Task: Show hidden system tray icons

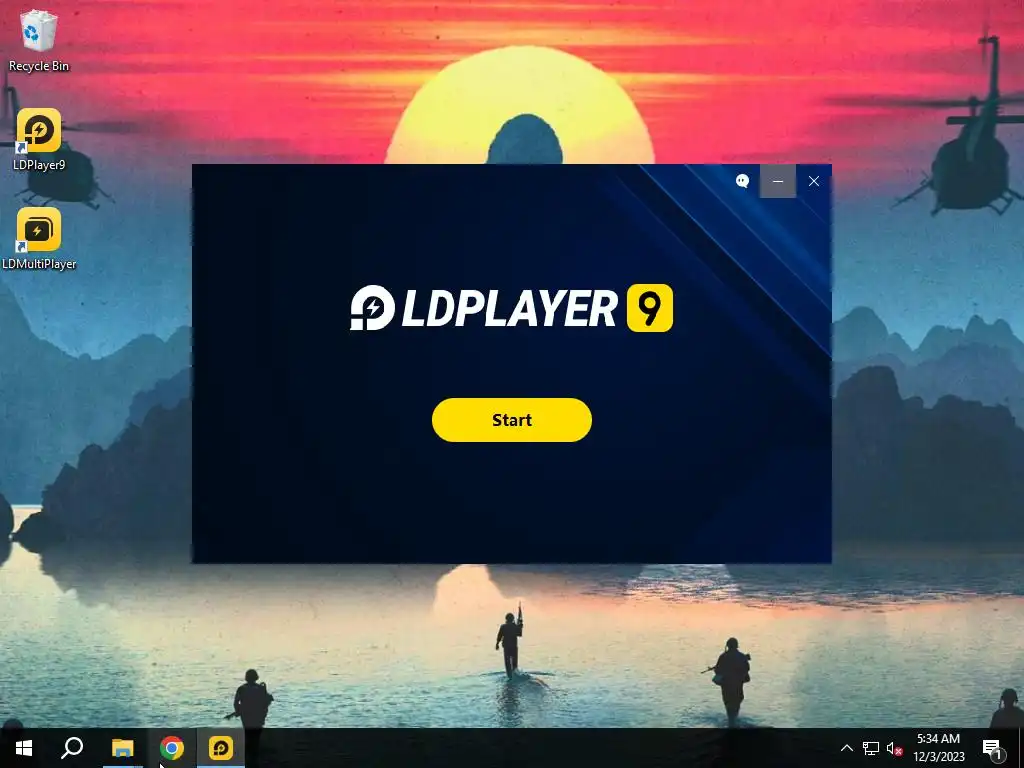Action: [x=846, y=748]
